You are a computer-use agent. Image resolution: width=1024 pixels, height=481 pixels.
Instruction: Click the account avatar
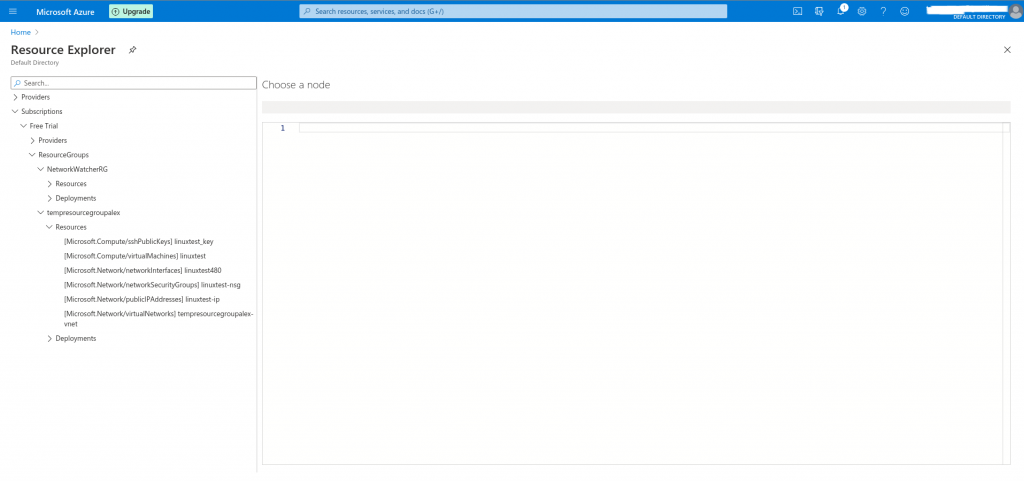(1016, 11)
